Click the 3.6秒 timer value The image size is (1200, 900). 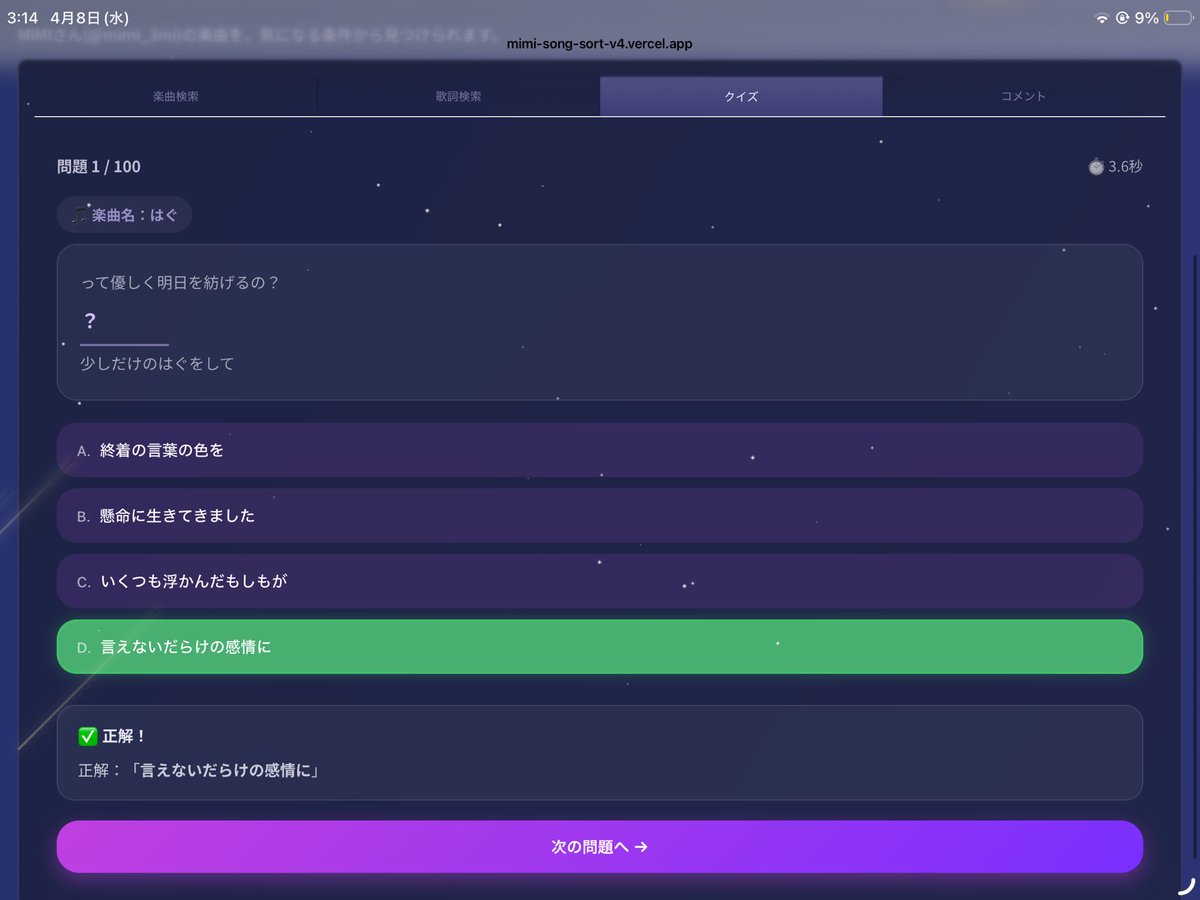pyautogui.click(x=1125, y=167)
